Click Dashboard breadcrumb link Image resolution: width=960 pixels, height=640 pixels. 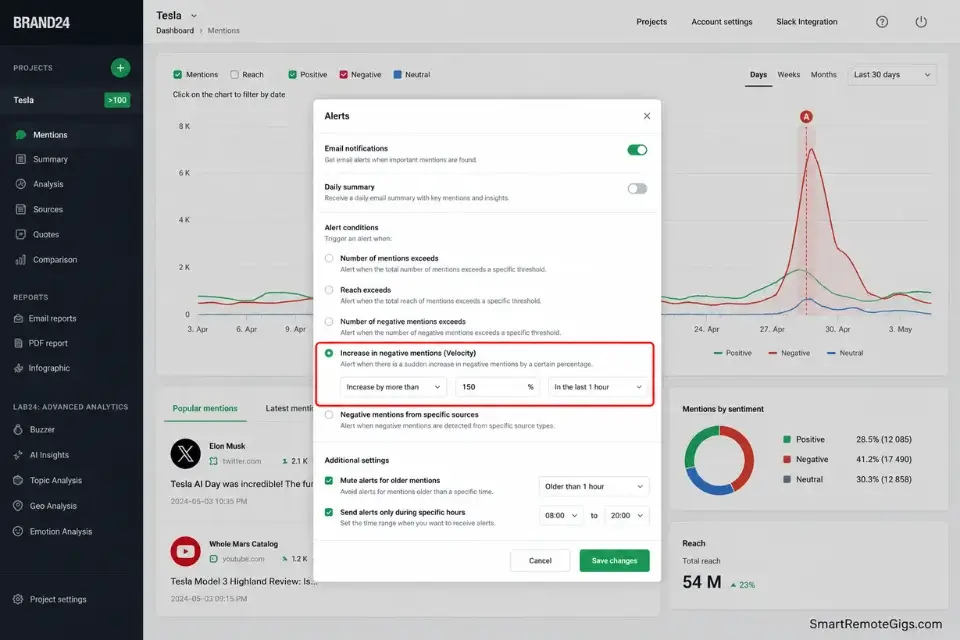pyautogui.click(x=175, y=31)
